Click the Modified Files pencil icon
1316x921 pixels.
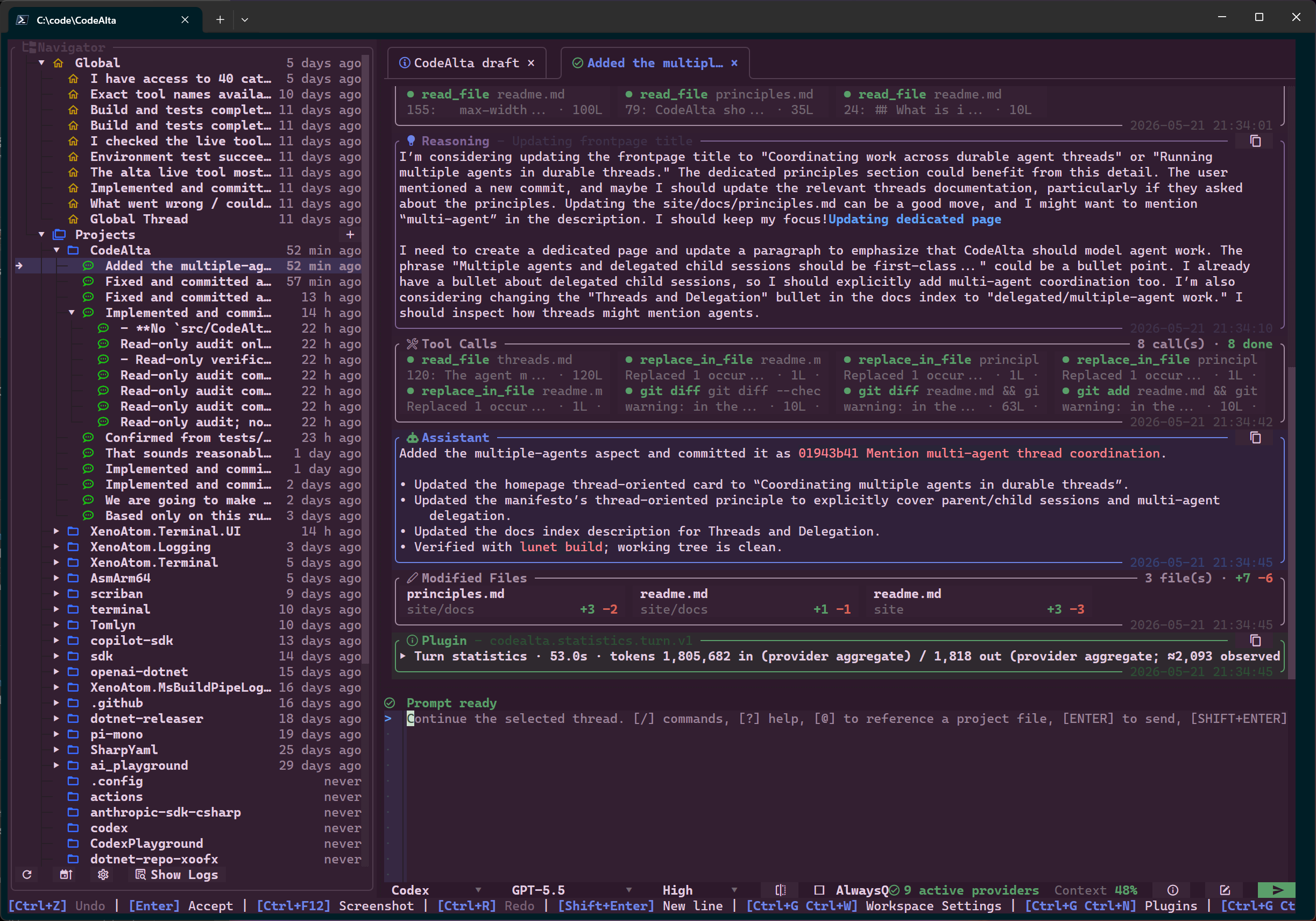(x=412, y=578)
